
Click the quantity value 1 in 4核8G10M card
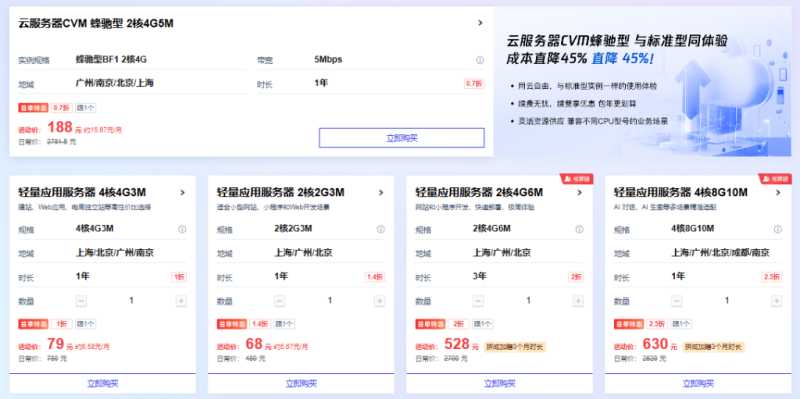[x=727, y=301]
